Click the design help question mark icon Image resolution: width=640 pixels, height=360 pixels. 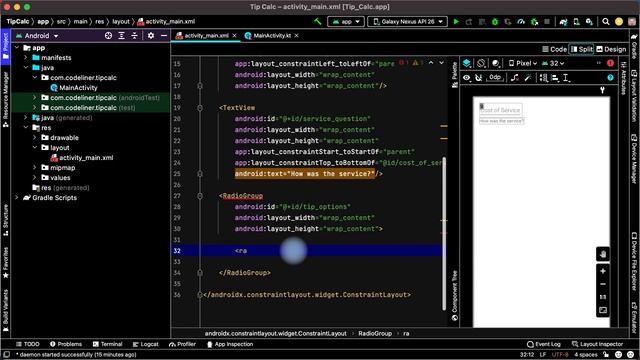click(610, 78)
